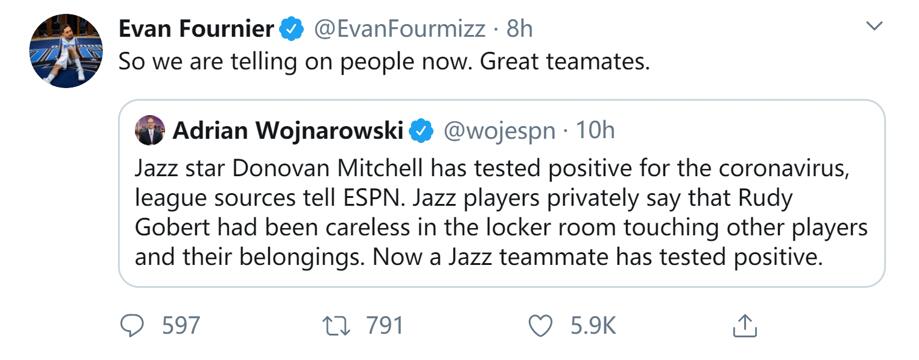View the 597 replies count
This screenshot has height=360, width=919.
[x=181, y=326]
